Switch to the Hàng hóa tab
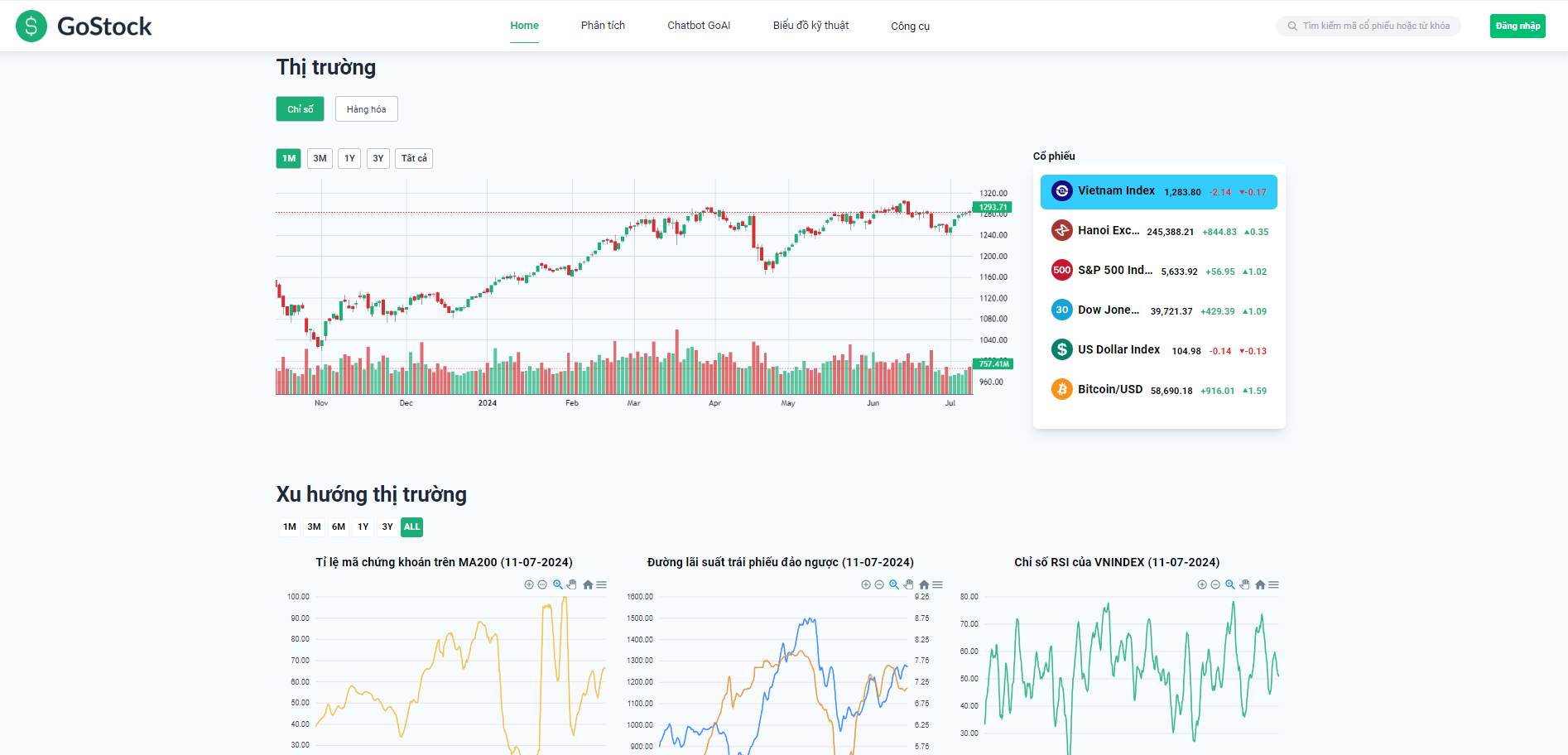Screen dimensions: 1568x755 pyautogui.click(x=366, y=109)
